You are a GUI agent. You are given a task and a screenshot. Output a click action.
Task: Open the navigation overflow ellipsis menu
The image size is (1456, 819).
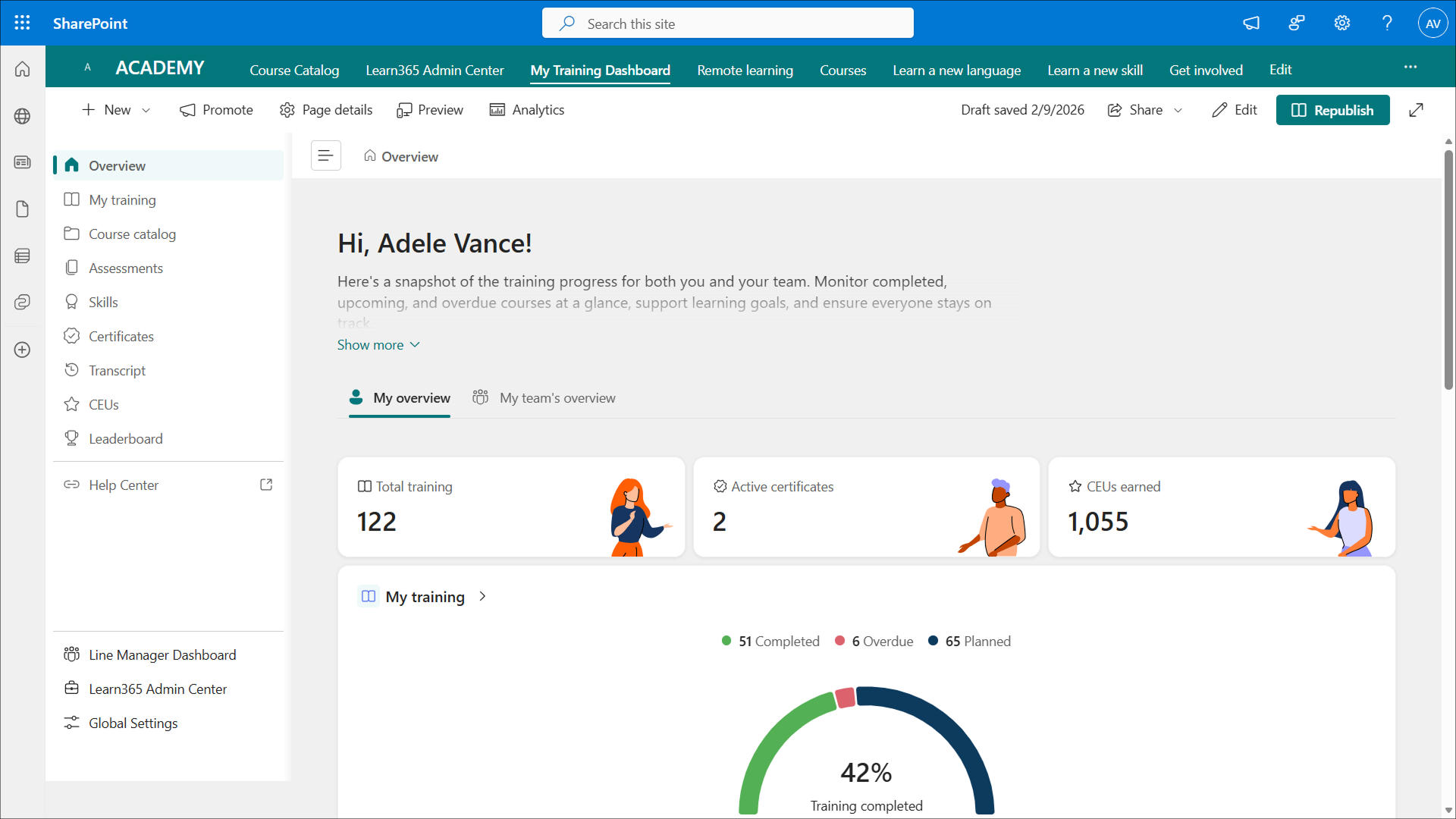tap(1410, 67)
